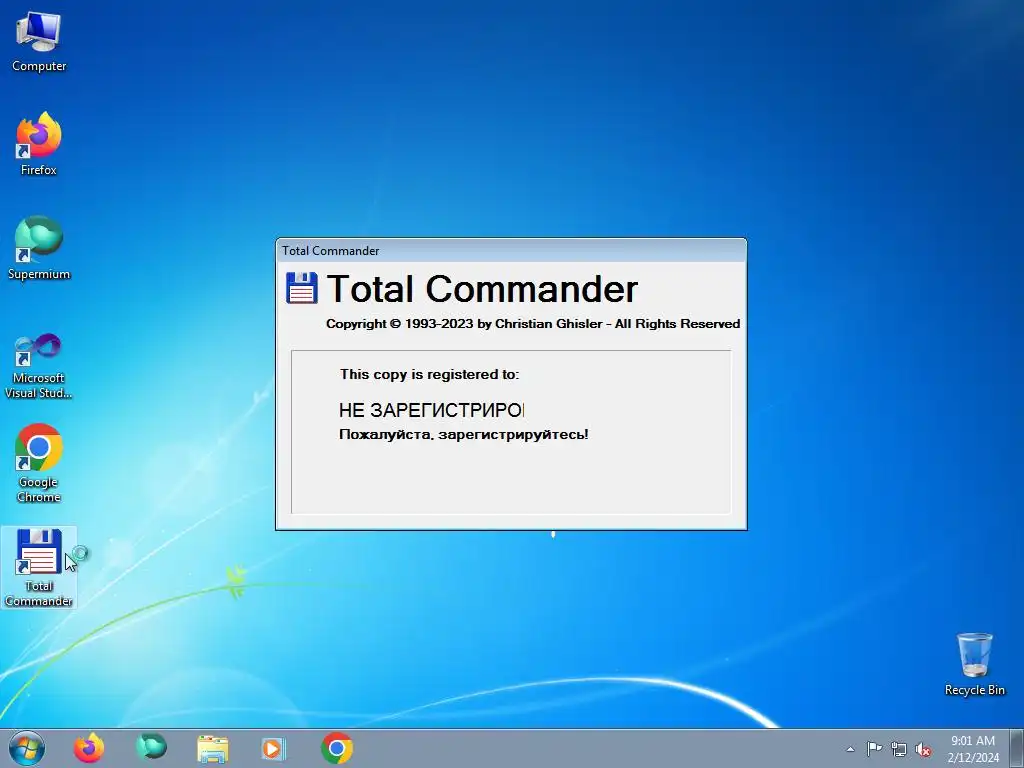Open Windows Media Player from the taskbar

[x=273, y=749]
